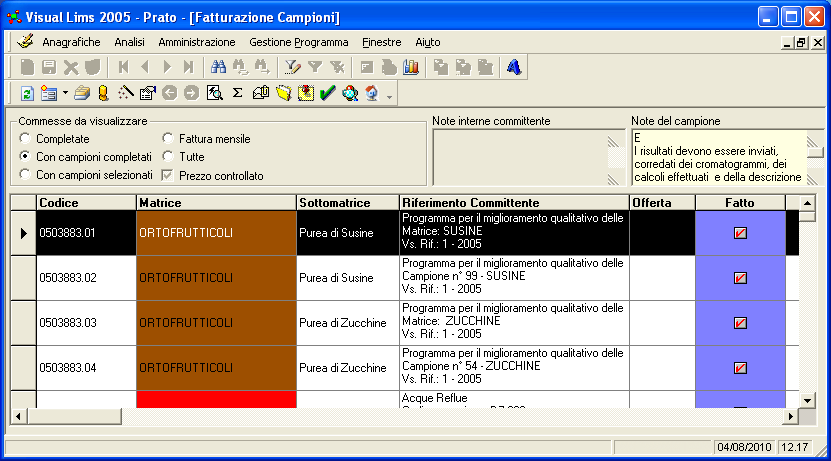The image size is (831, 461).
Task: Click the form list icon with yellow star
Action: point(49,94)
